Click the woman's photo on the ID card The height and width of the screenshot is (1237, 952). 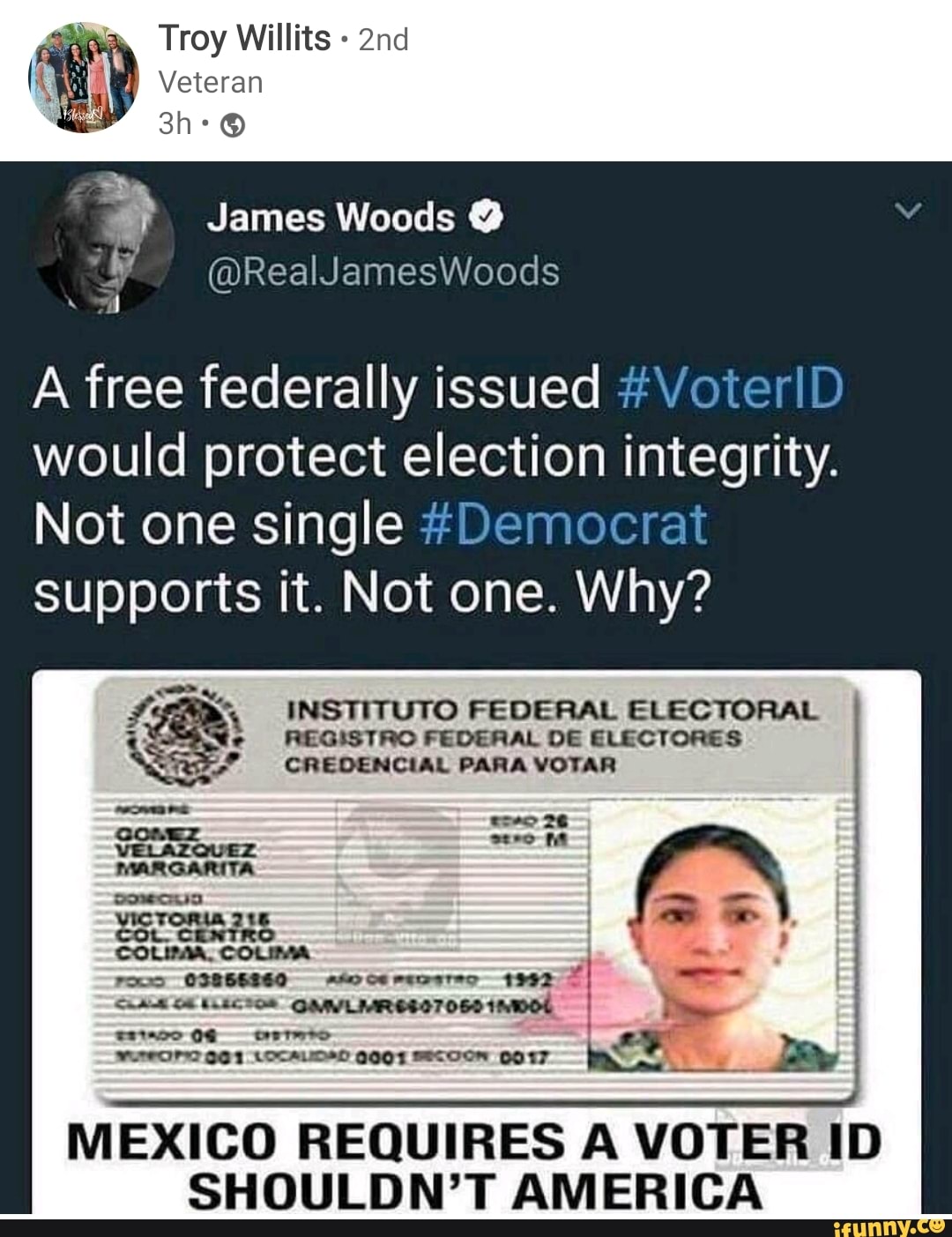coord(712,935)
